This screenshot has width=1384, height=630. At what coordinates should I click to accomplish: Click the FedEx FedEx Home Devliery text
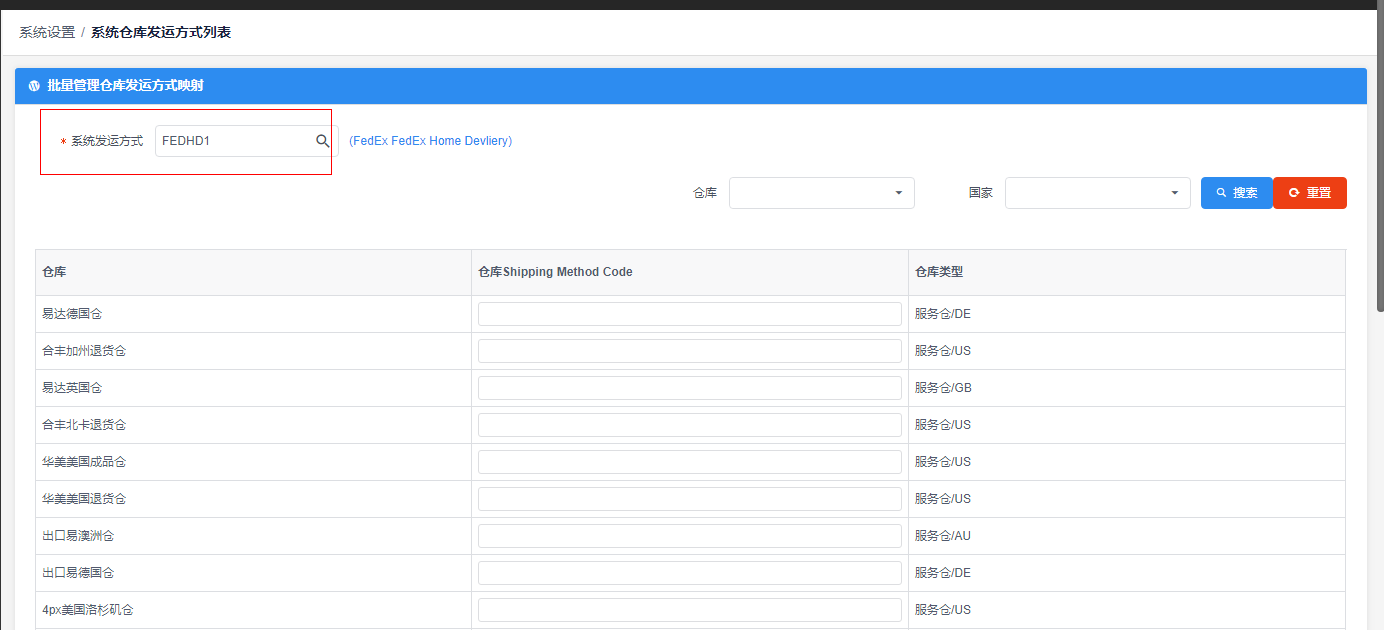tap(430, 141)
